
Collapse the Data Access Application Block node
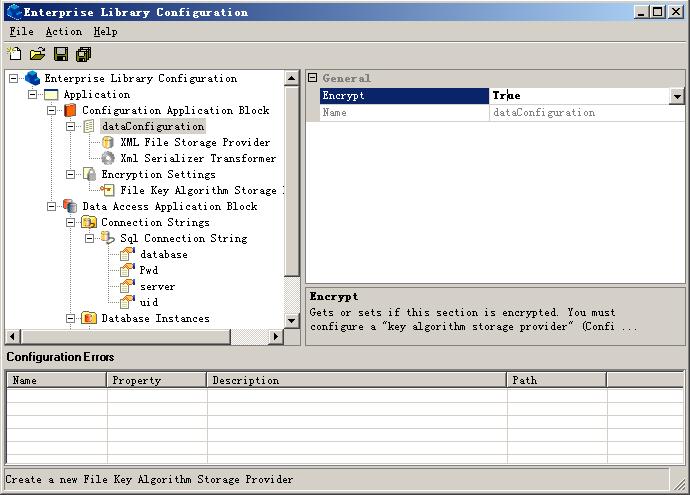point(52,207)
